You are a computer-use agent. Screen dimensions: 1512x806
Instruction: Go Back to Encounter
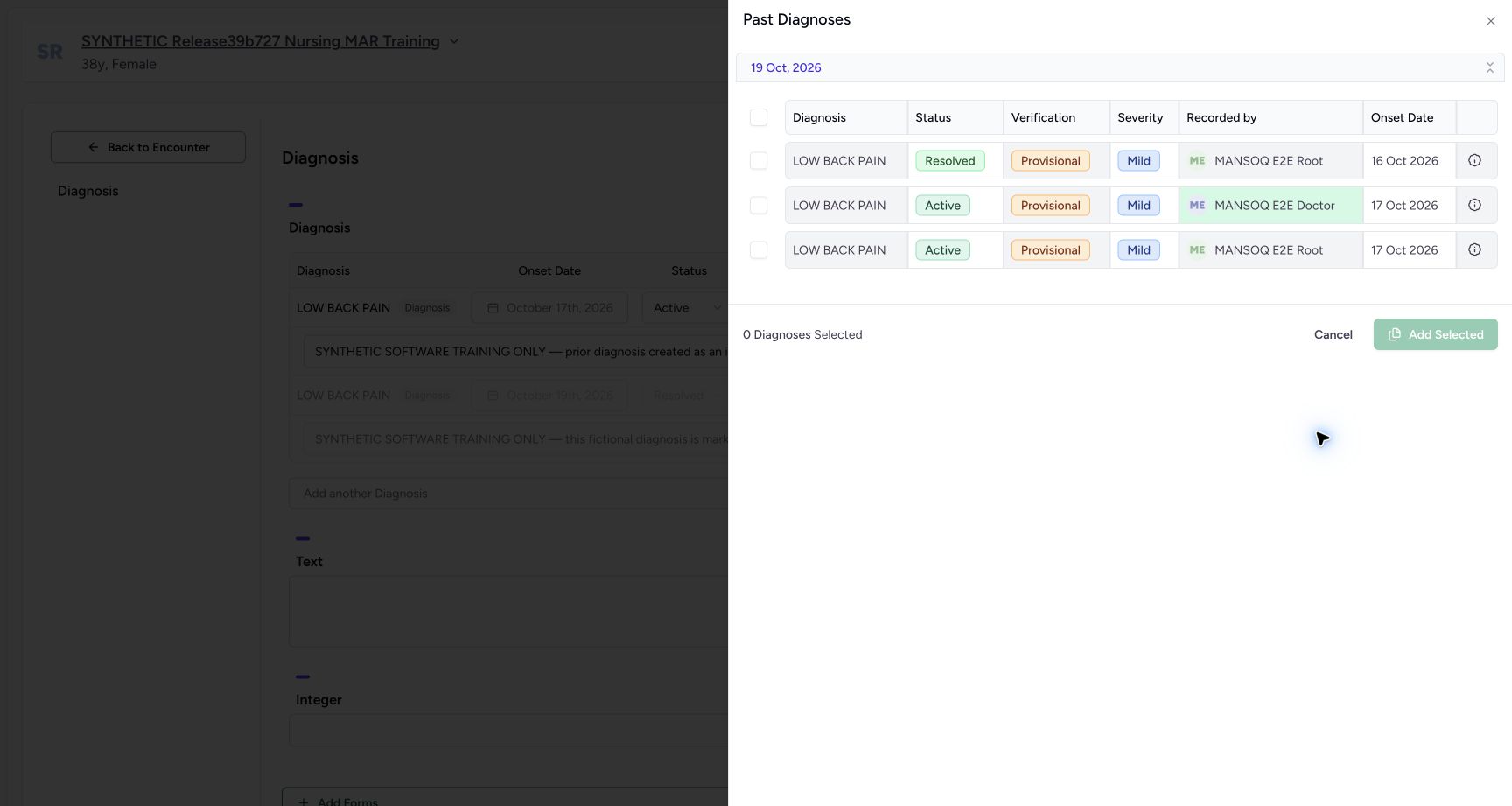(x=148, y=147)
